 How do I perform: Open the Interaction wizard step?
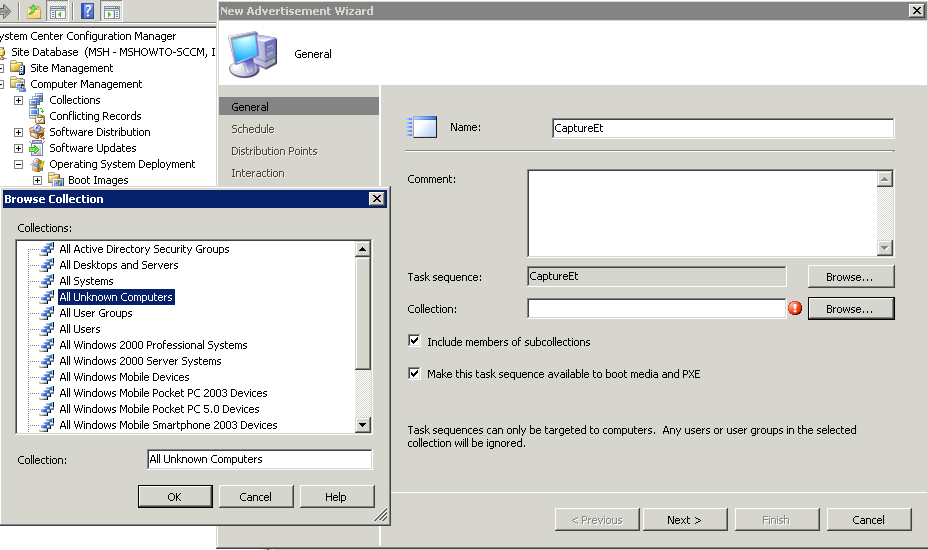(x=257, y=173)
